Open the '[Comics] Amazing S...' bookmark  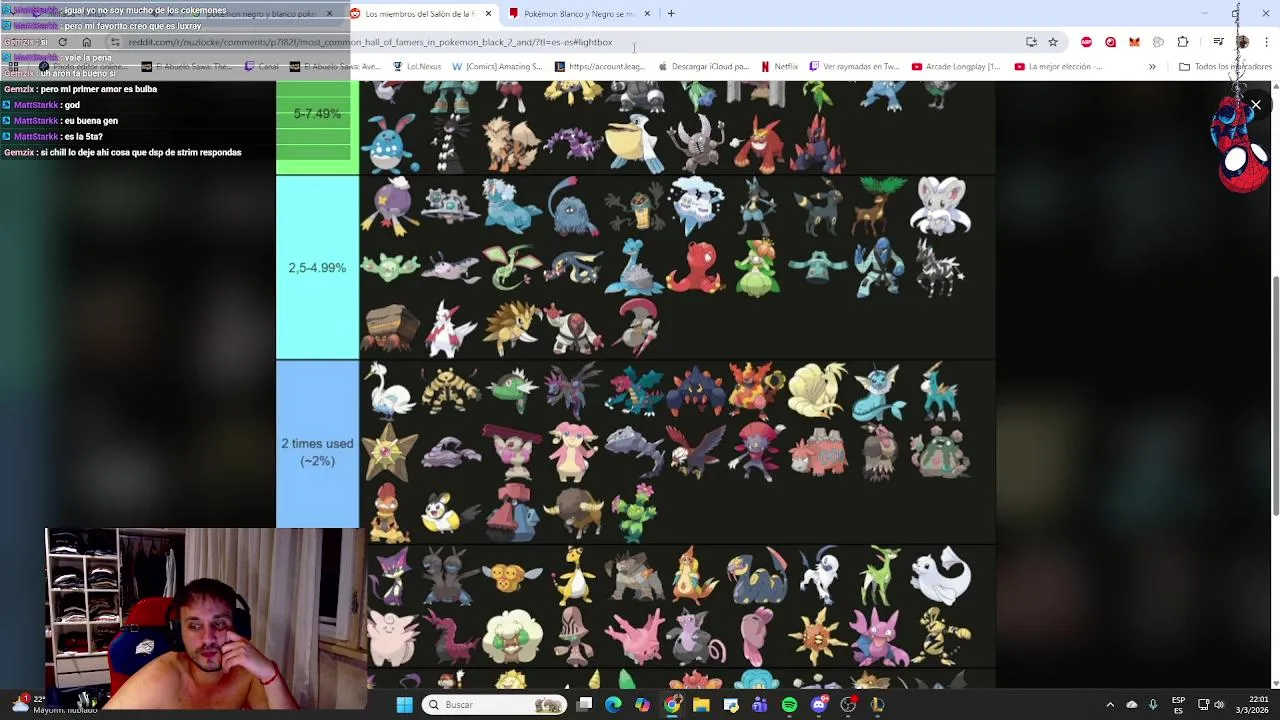(497, 67)
